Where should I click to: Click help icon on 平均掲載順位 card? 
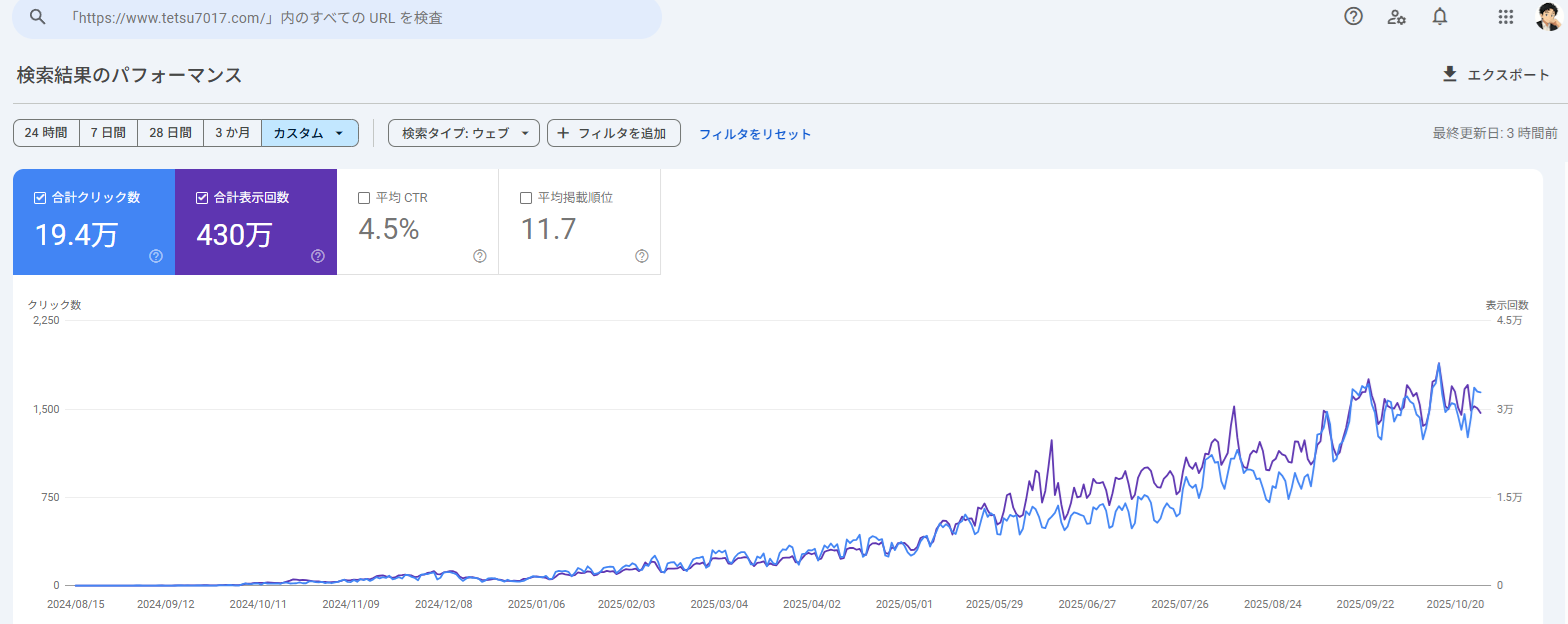[642, 256]
